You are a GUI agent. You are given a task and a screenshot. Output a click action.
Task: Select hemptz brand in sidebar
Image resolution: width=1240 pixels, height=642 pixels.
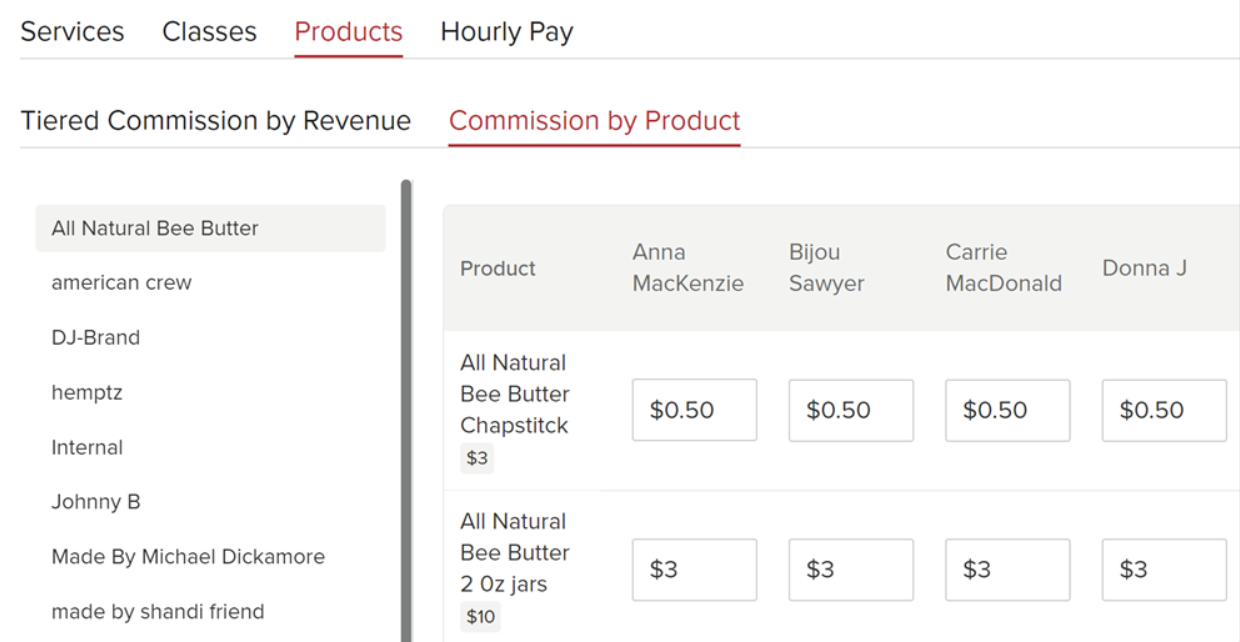point(87,393)
